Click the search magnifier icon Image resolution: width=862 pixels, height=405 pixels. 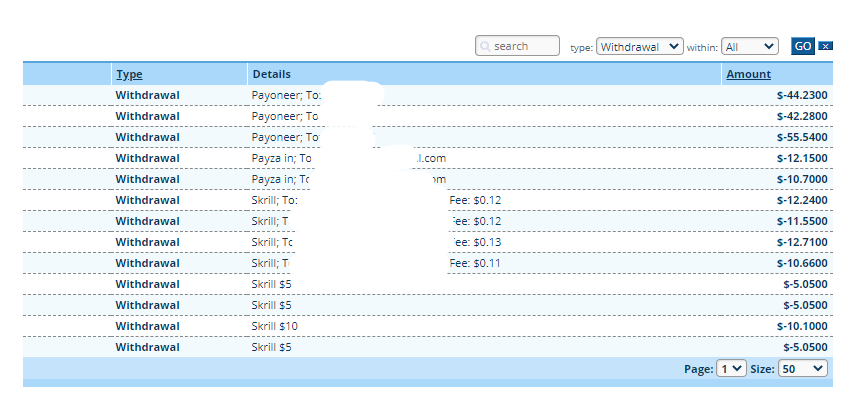(x=485, y=46)
